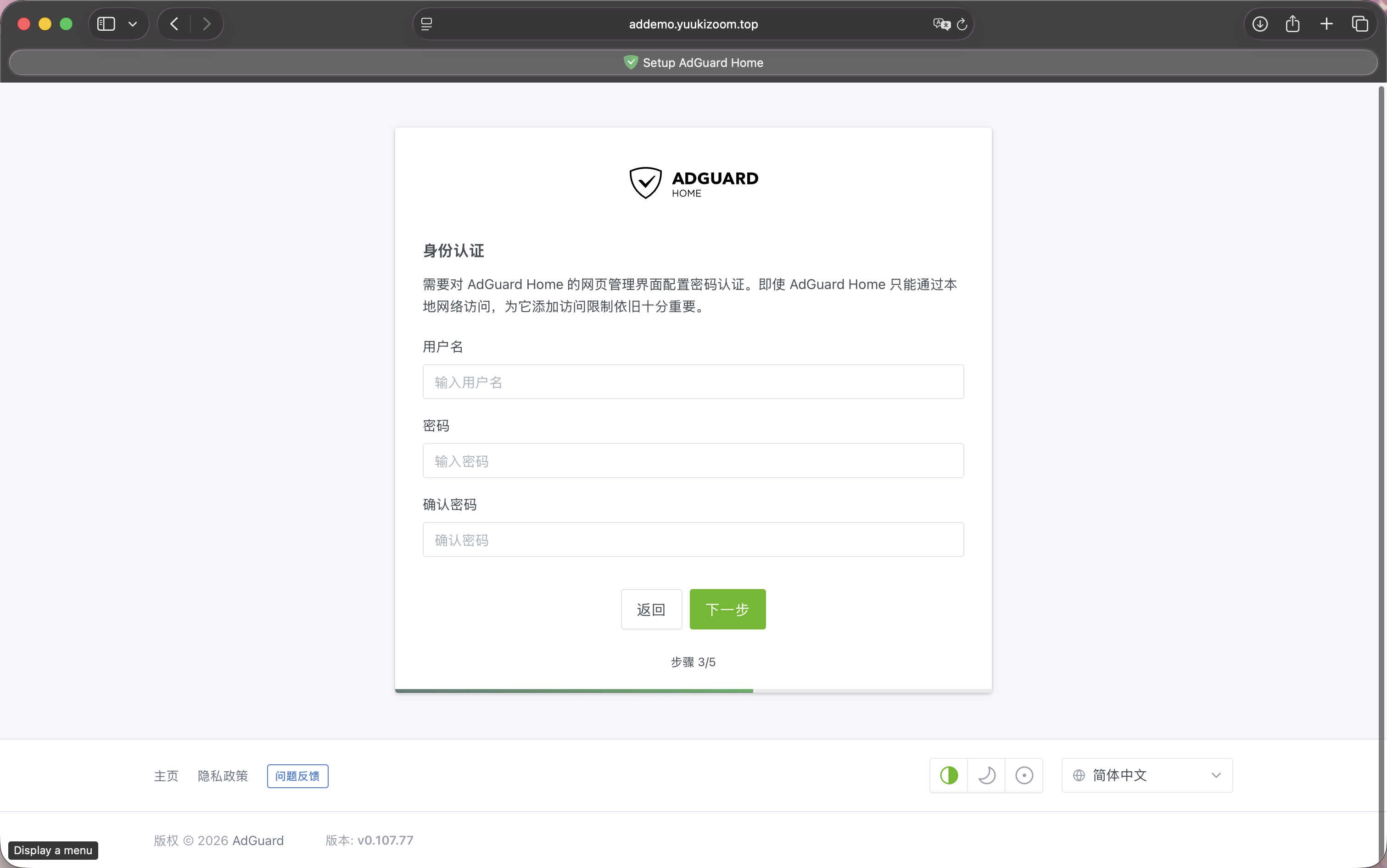Click the globe icon in language selector
This screenshot has width=1387, height=868.
pyautogui.click(x=1079, y=776)
